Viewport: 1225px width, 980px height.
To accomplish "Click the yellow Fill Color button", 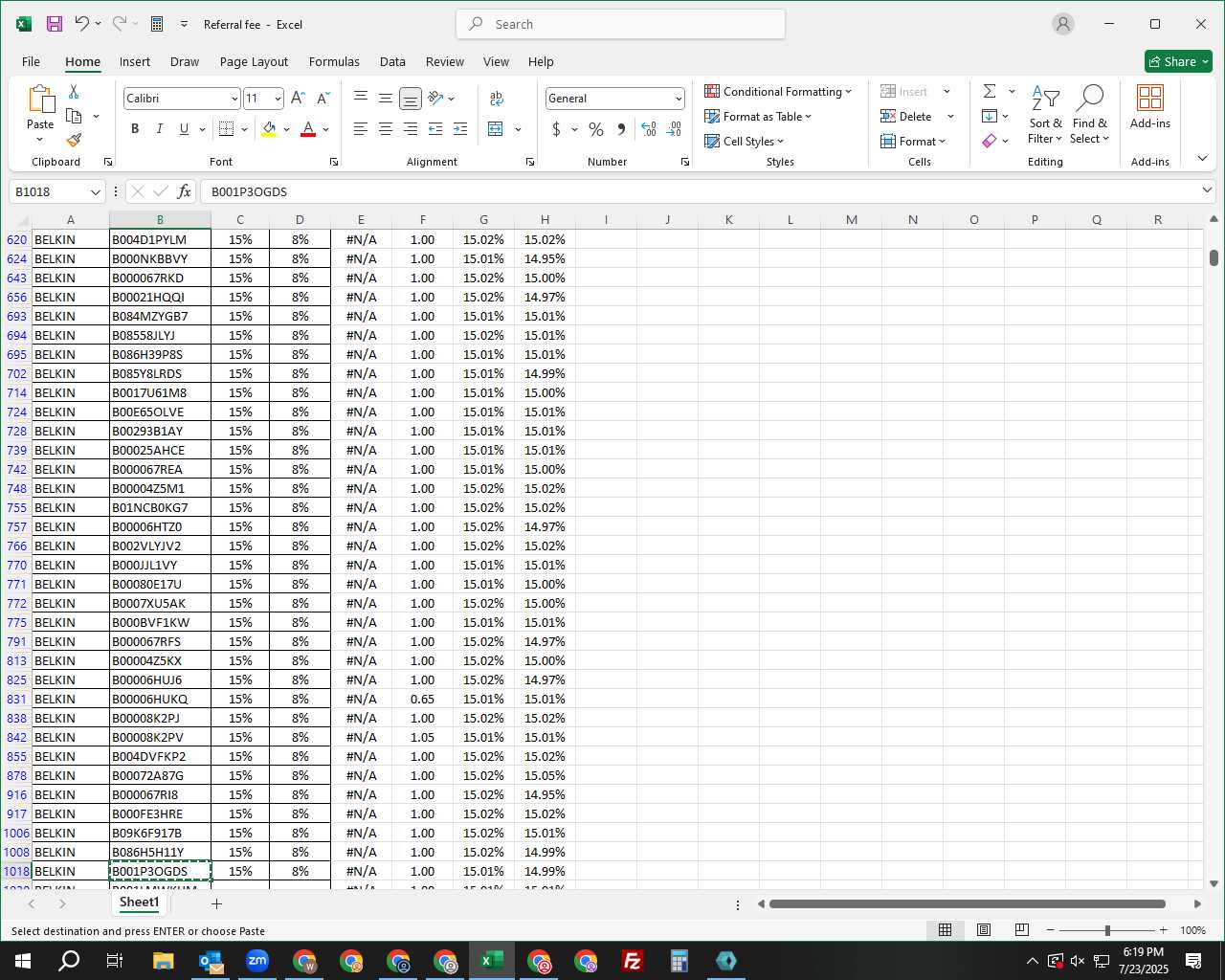I will tap(269, 128).
